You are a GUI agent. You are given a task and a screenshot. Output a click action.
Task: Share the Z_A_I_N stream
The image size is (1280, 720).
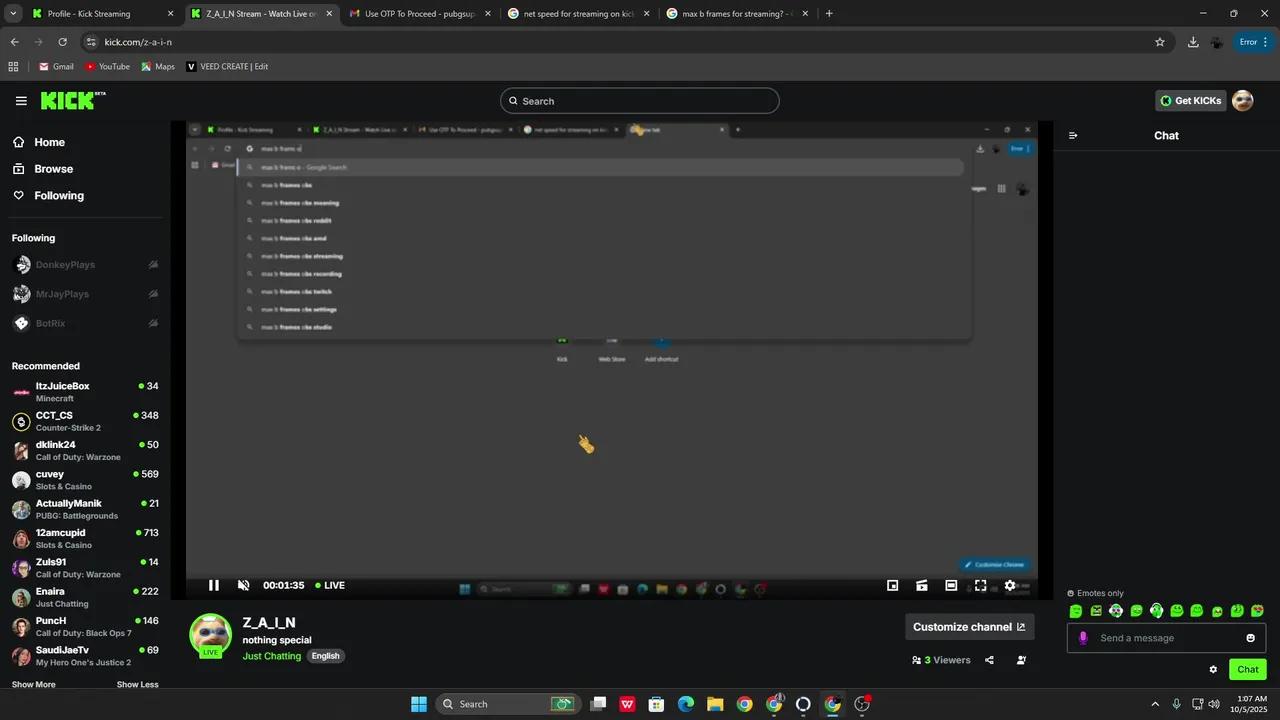click(989, 660)
